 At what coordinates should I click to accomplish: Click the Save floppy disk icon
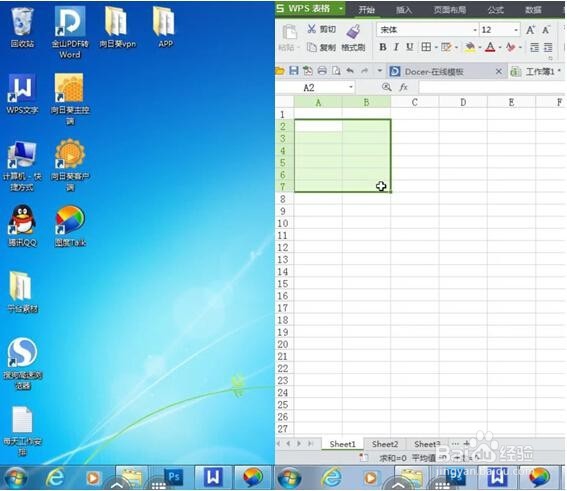(293, 71)
